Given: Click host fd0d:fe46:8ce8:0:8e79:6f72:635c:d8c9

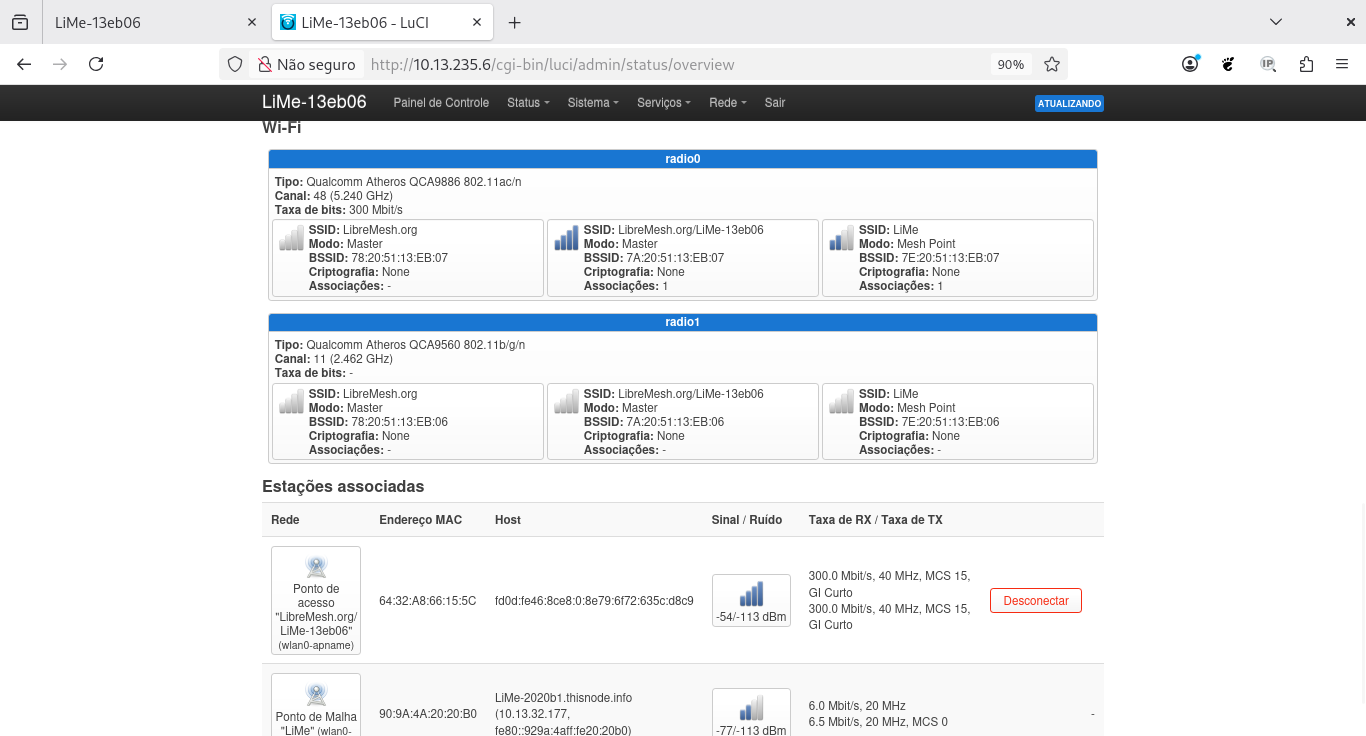Looking at the screenshot, I should [x=594, y=601].
